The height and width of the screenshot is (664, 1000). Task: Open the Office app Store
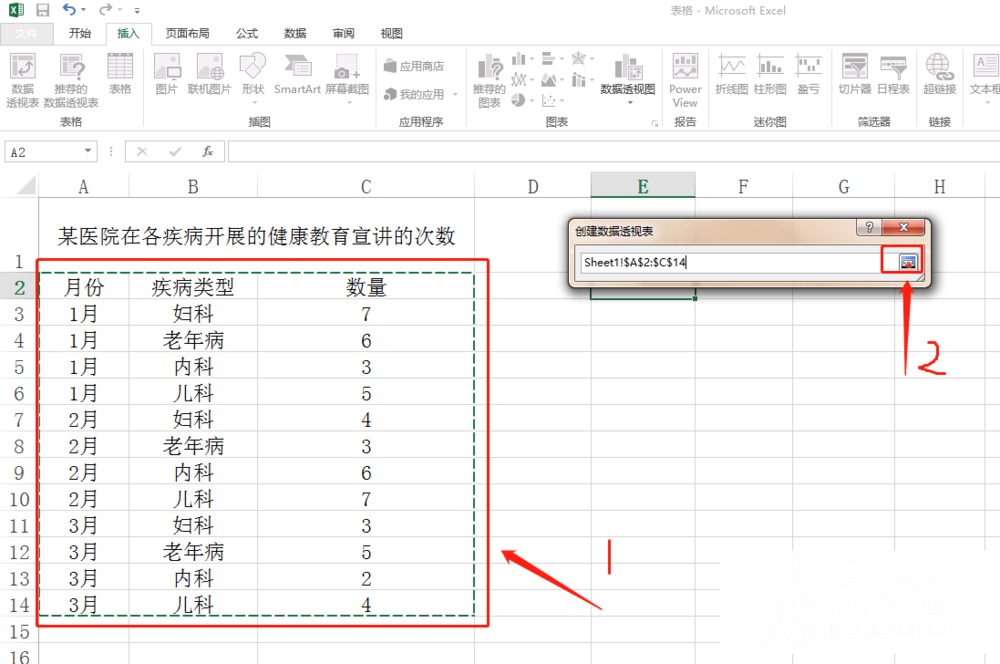414,66
